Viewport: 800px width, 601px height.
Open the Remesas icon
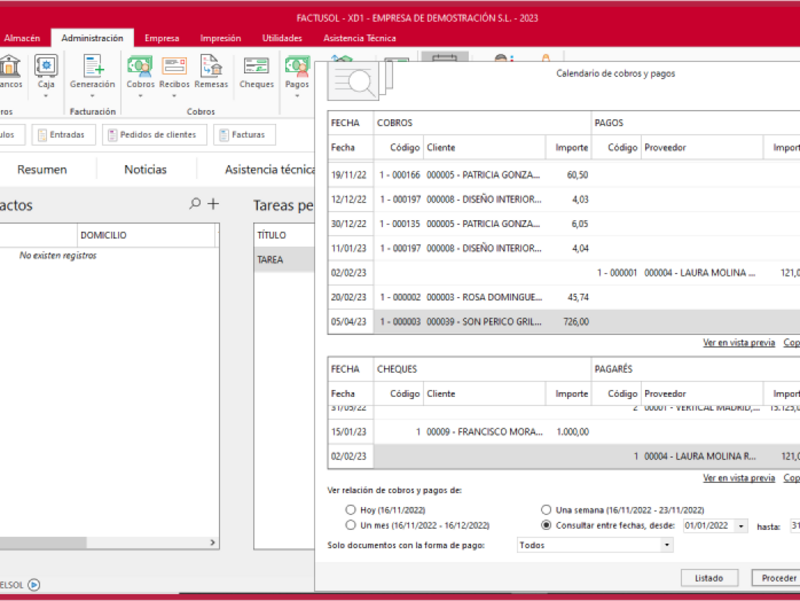click(211, 67)
